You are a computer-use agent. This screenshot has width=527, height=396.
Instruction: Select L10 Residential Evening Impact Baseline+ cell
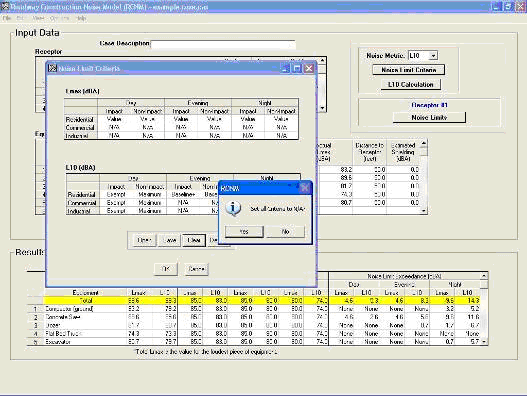(x=183, y=194)
